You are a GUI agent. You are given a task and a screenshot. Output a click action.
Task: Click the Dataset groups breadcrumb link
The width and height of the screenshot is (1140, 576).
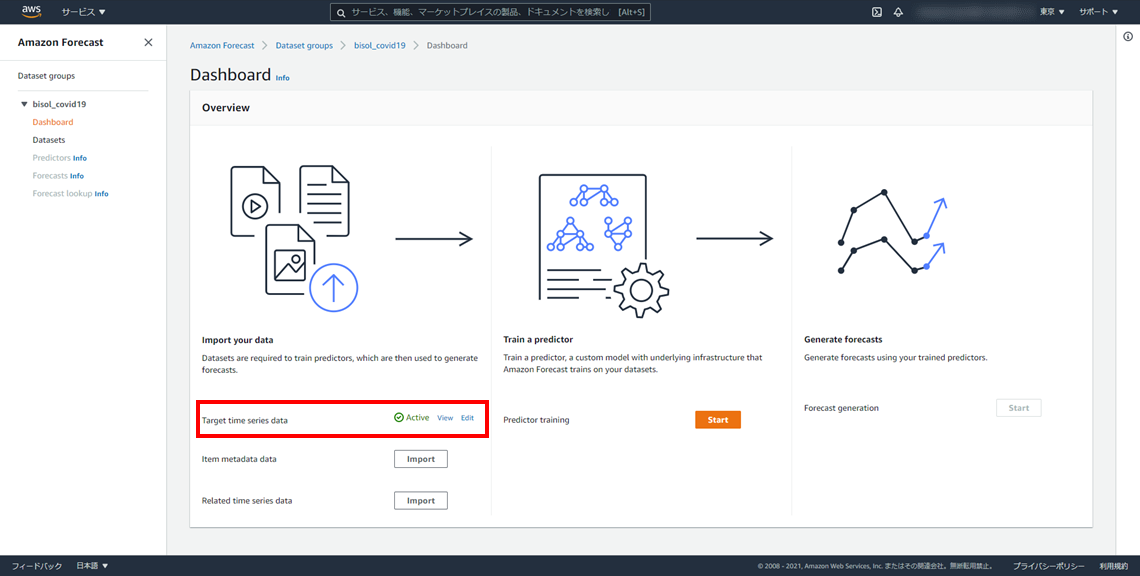tap(305, 46)
